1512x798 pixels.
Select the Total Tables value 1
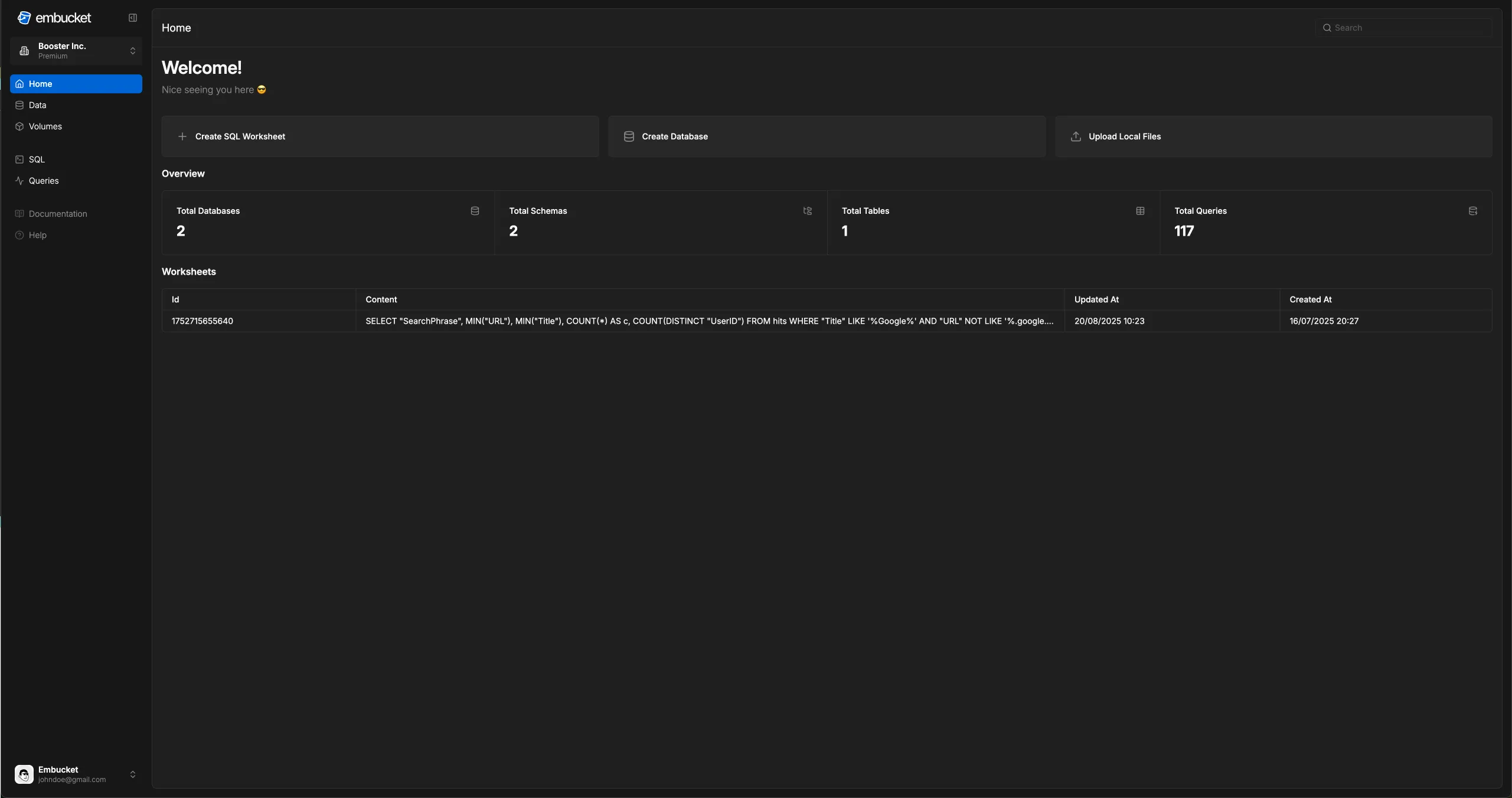pyautogui.click(x=845, y=231)
